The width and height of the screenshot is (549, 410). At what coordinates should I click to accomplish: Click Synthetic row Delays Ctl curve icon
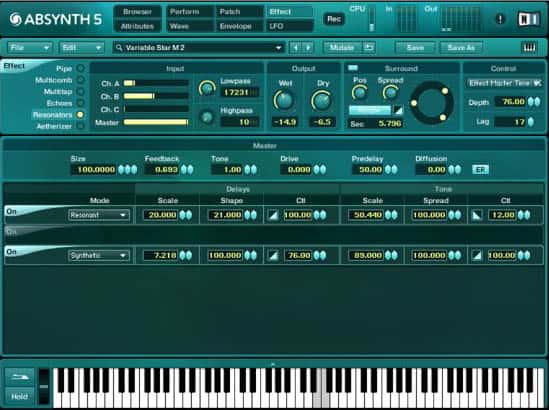click(273, 256)
